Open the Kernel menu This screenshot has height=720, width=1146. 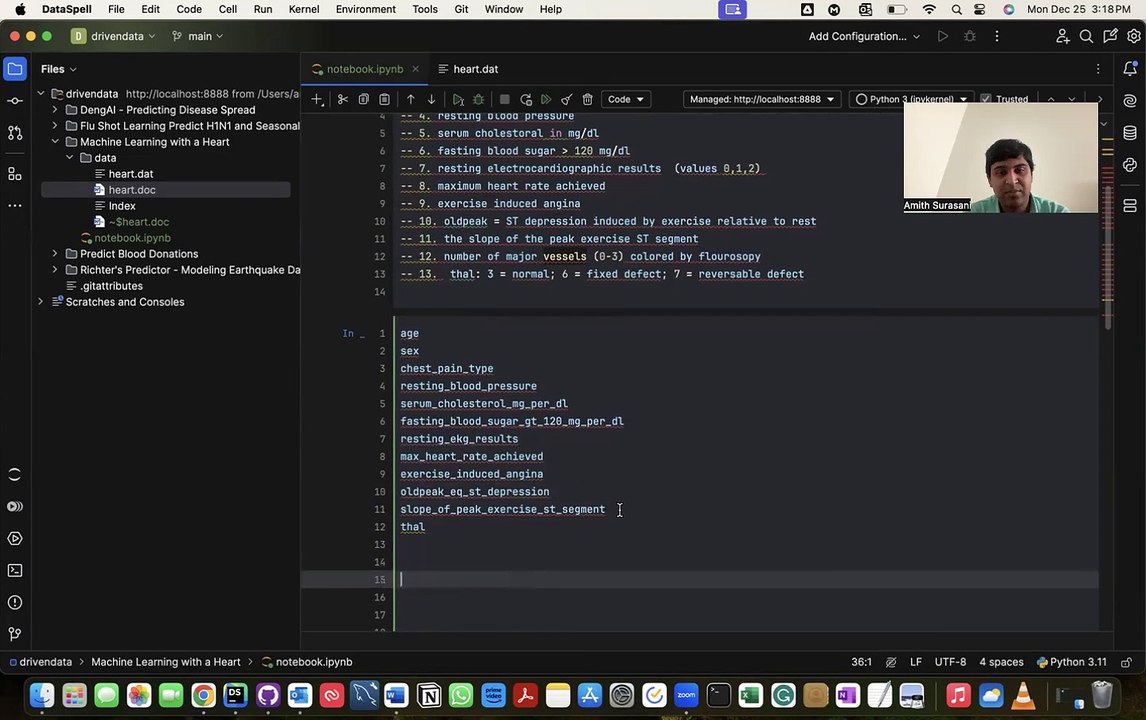click(303, 10)
